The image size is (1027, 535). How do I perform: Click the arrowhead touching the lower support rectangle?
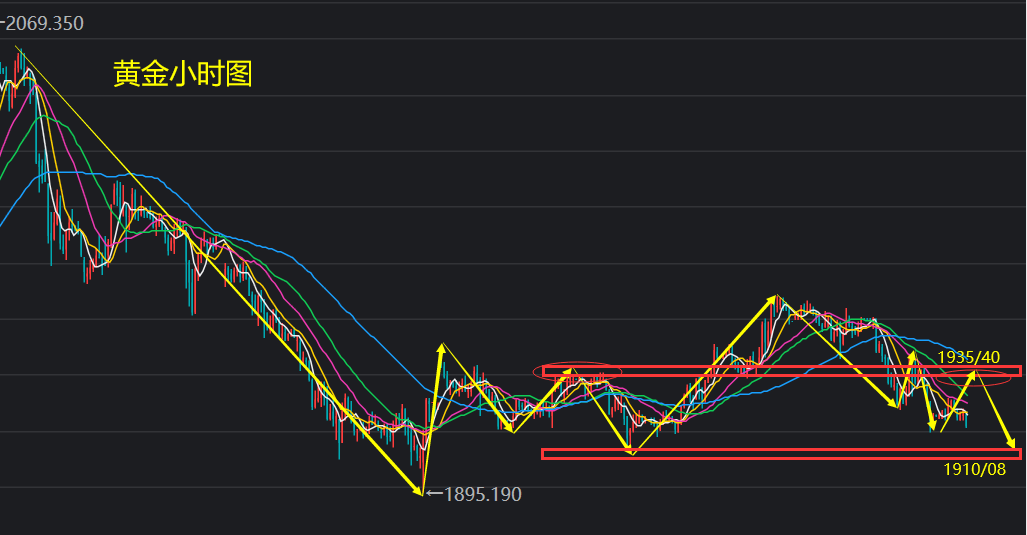630,453
